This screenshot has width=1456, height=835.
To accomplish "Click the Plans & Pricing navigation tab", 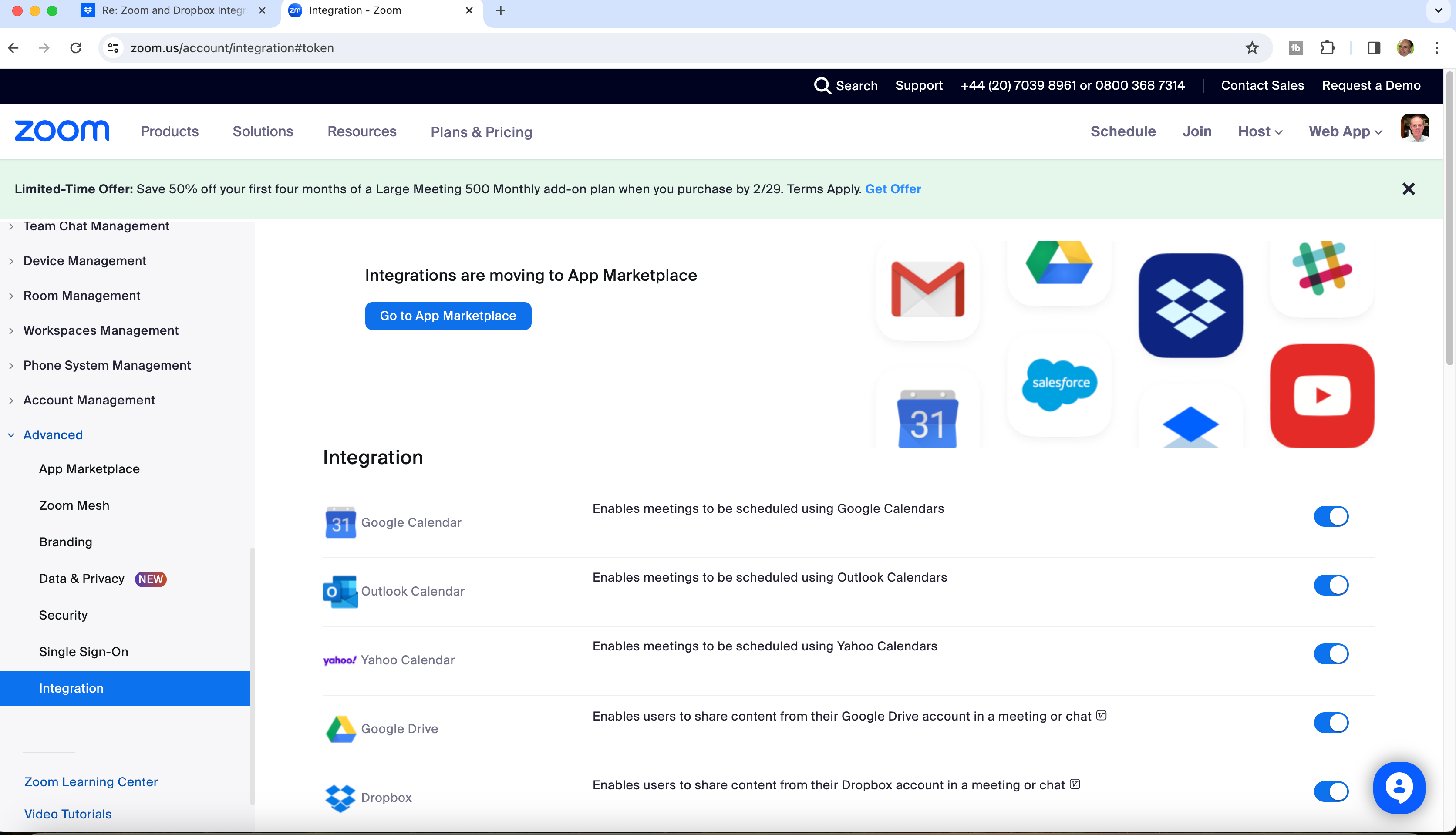I will click(x=481, y=131).
